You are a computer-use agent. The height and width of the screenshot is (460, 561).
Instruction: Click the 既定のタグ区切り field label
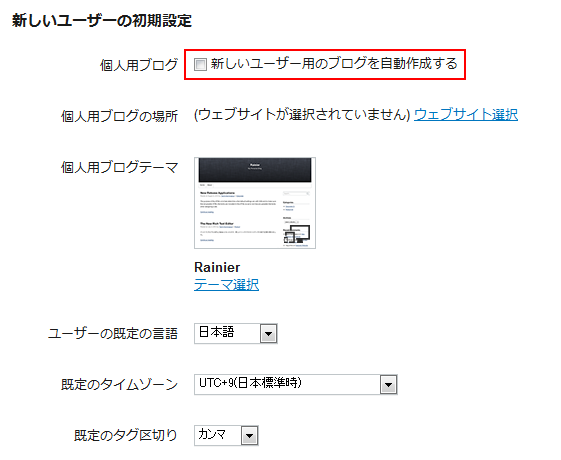click(126, 436)
